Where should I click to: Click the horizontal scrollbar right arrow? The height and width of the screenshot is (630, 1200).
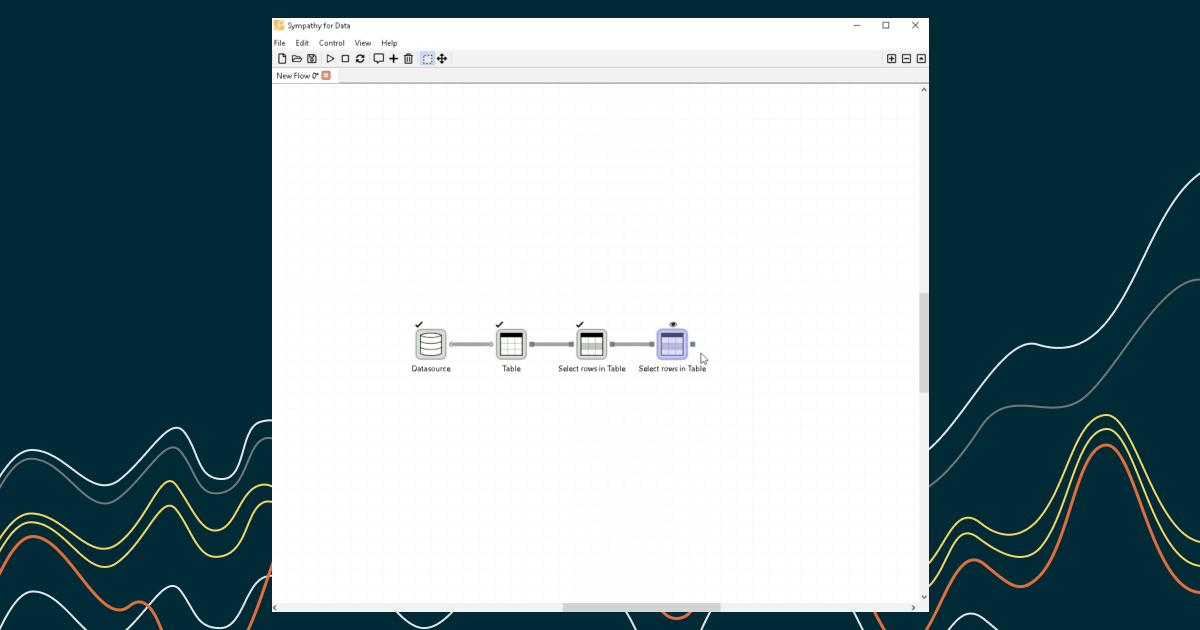coord(914,607)
